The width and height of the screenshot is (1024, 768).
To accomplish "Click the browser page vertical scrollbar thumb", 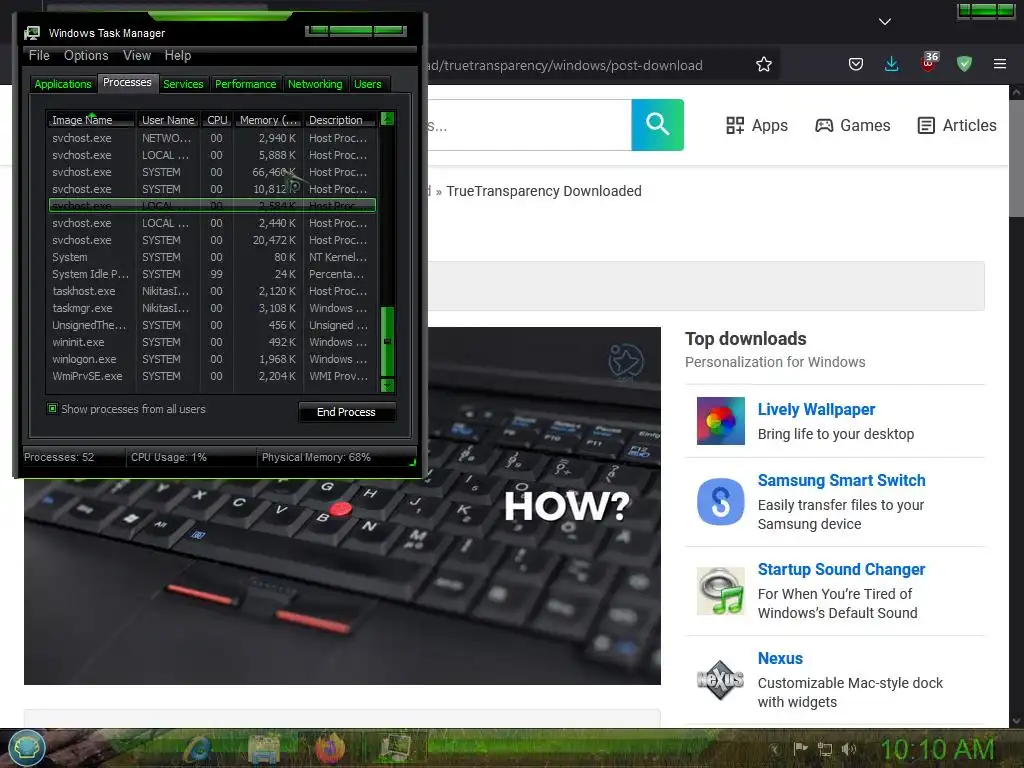I will (x=1016, y=158).
